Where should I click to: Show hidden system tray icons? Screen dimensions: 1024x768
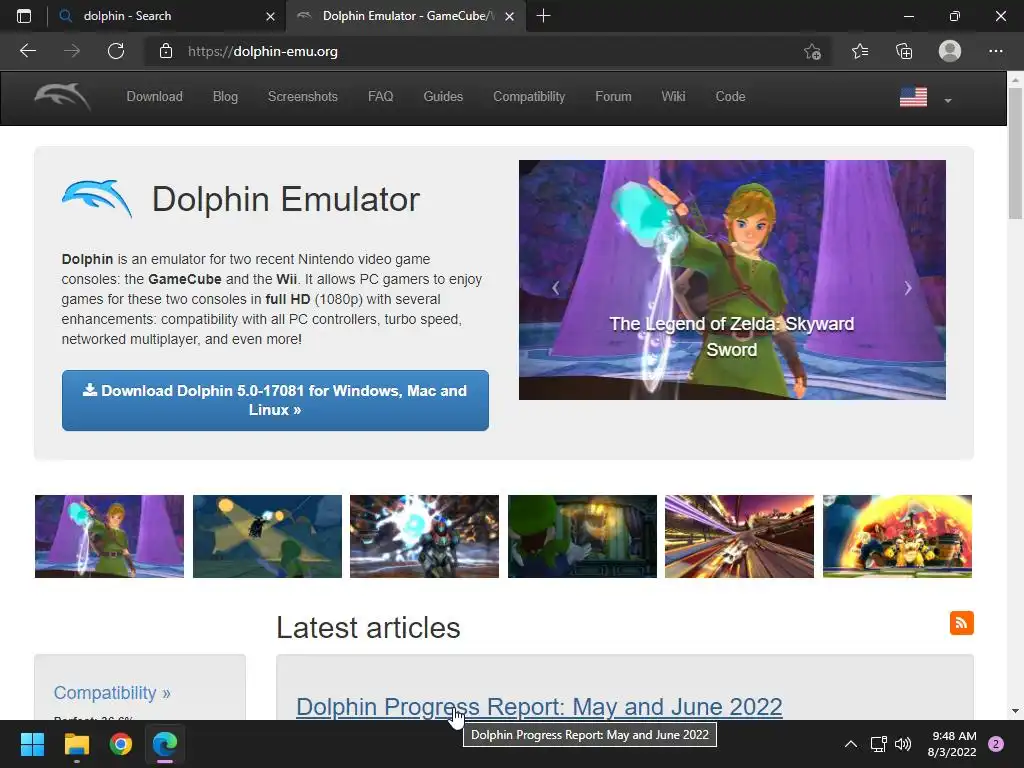(x=850, y=744)
